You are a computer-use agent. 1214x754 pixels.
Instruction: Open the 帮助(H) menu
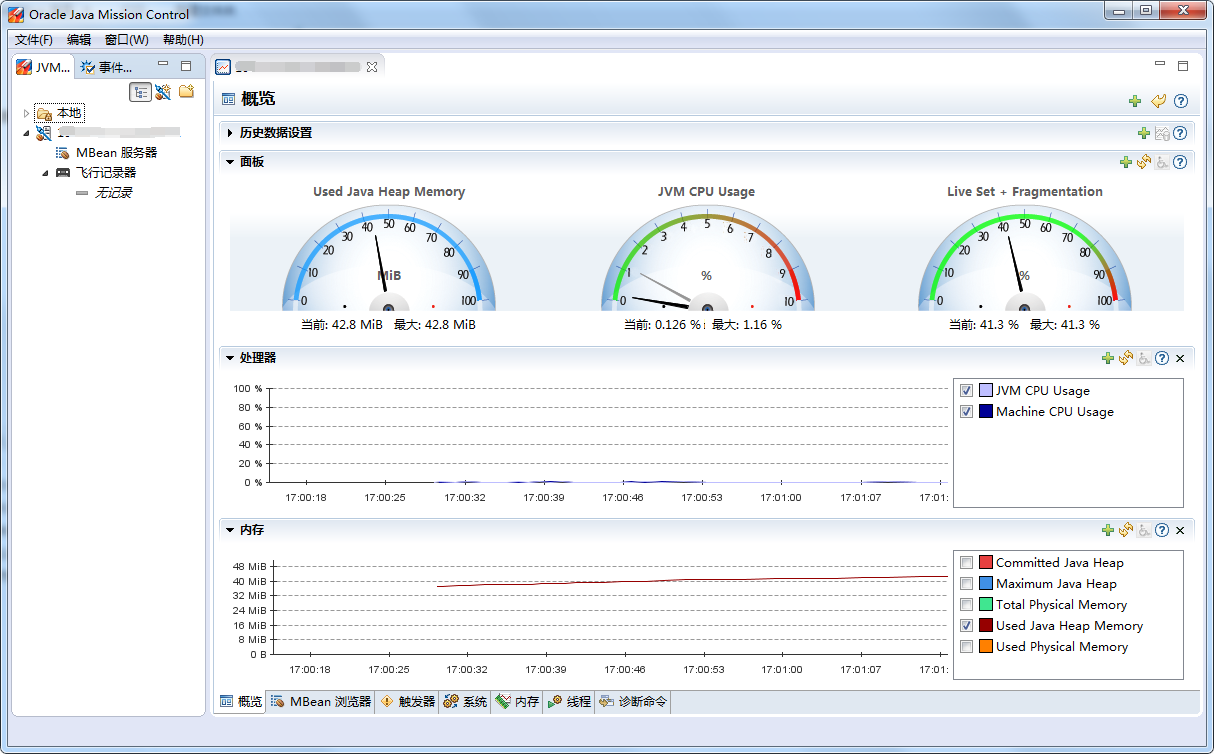183,40
